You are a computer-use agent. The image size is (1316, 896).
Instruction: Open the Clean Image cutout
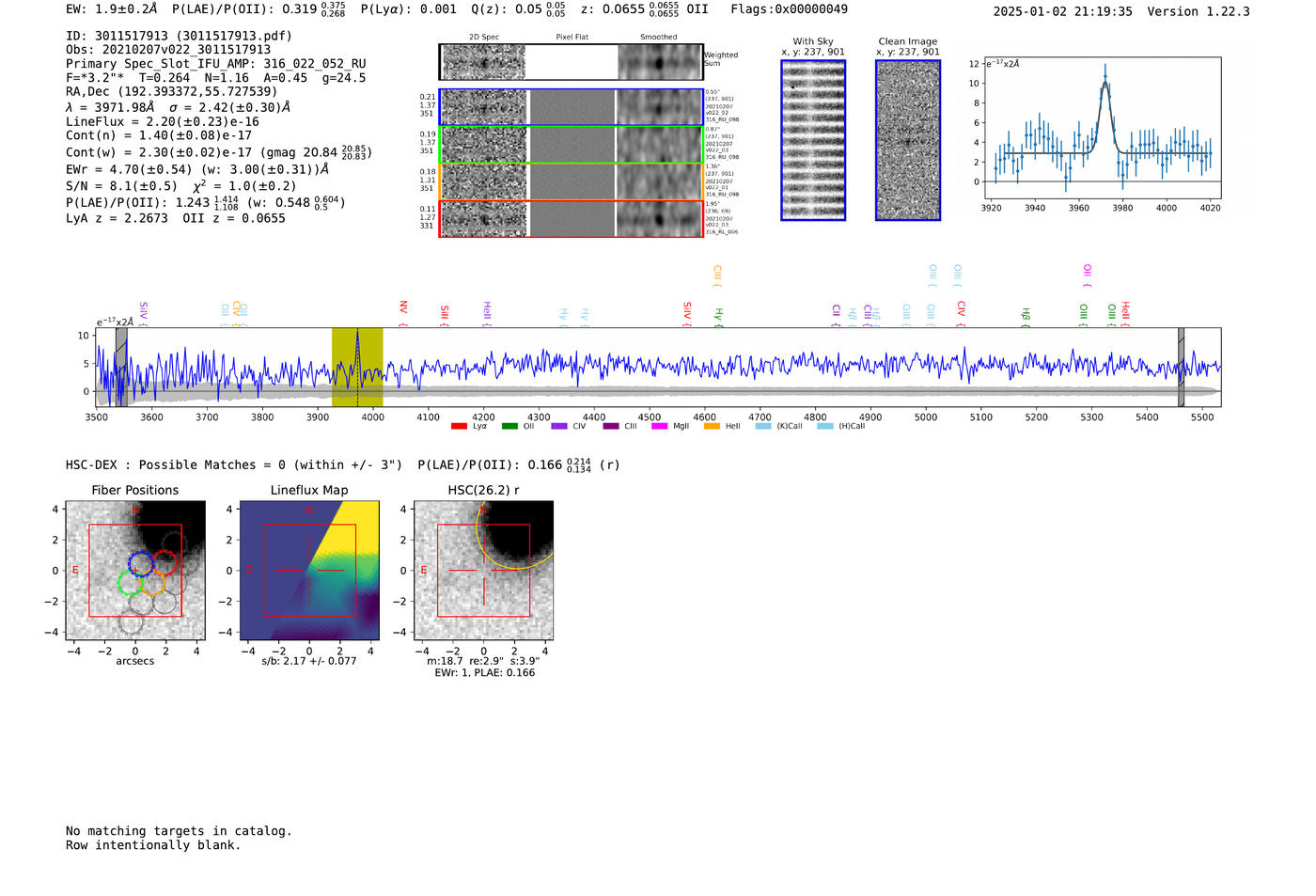coord(907,140)
